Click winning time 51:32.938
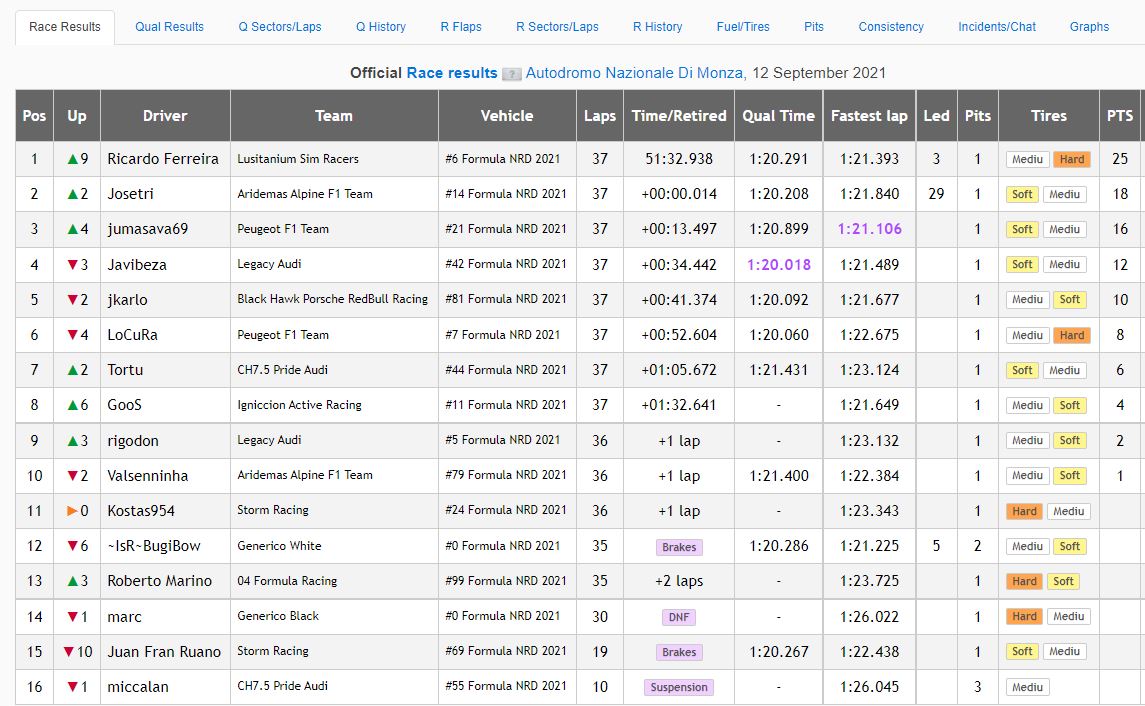1145x706 pixels. point(678,159)
